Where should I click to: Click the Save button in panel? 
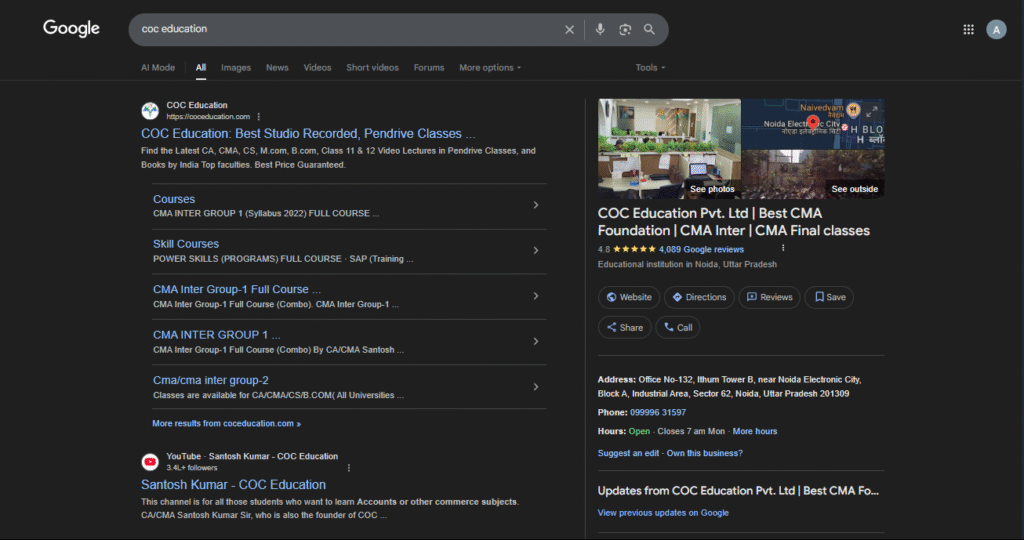[x=830, y=297]
